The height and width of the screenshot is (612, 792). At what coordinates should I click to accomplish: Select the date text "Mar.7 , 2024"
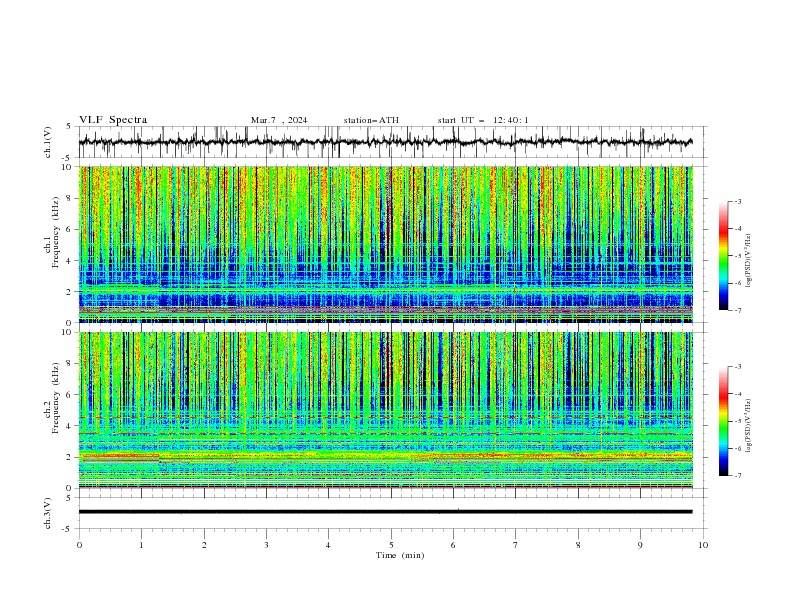tap(279, 120)
